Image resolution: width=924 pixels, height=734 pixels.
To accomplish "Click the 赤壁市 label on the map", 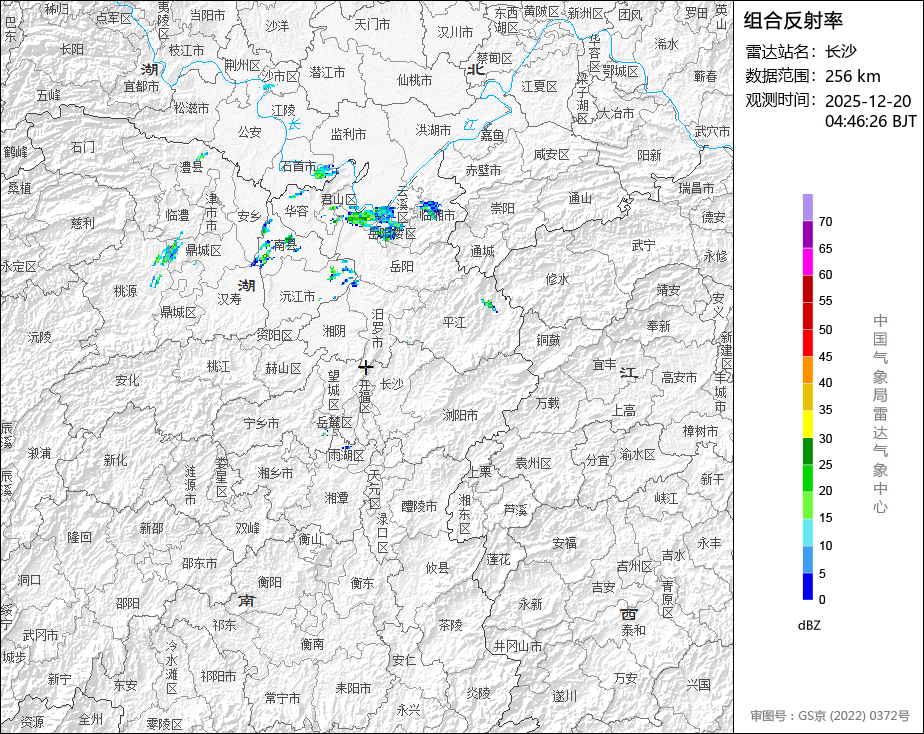I will [x=483, y=170].
